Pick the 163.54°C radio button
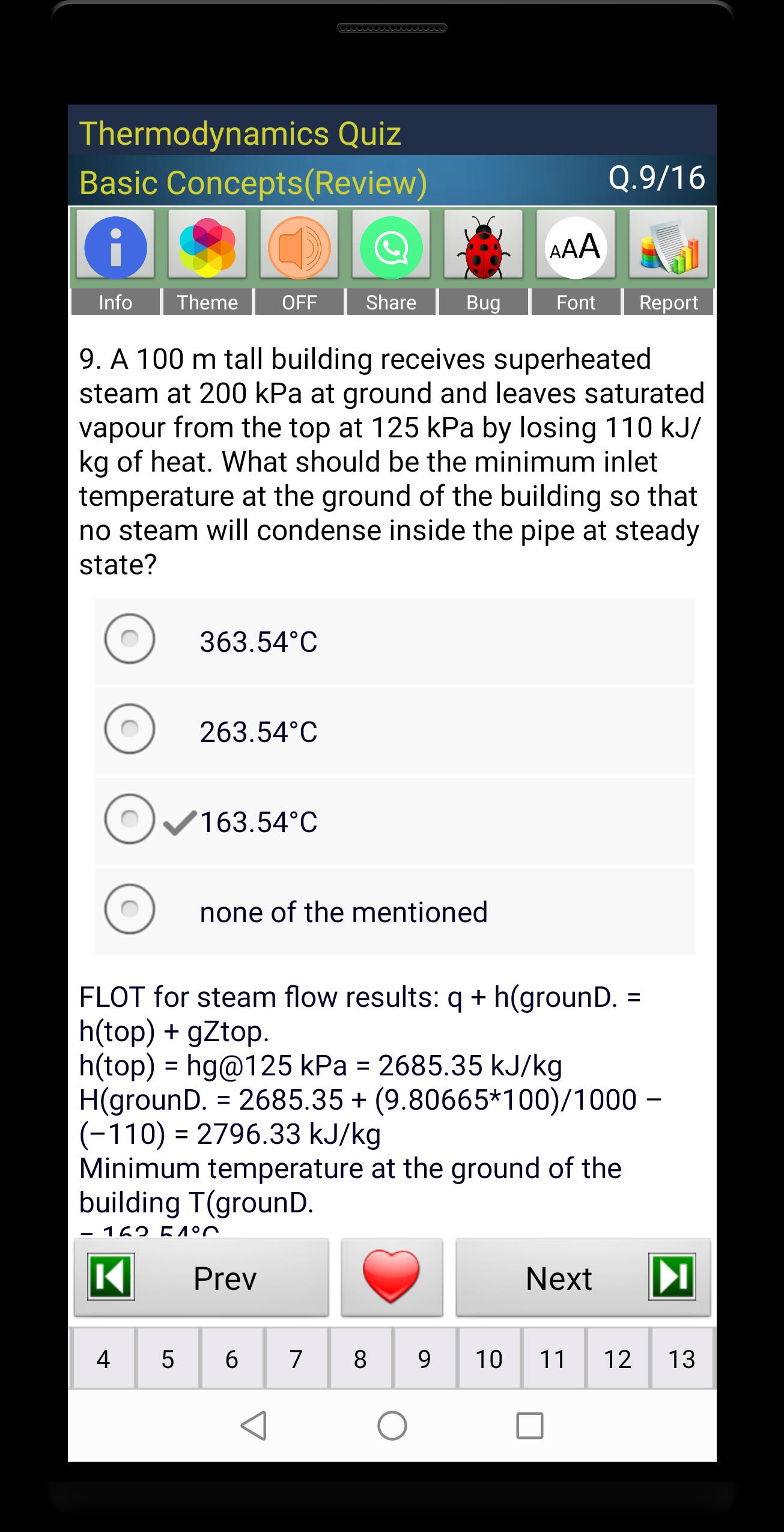This screenshot has width=784, height=1532. pos(130,819)
